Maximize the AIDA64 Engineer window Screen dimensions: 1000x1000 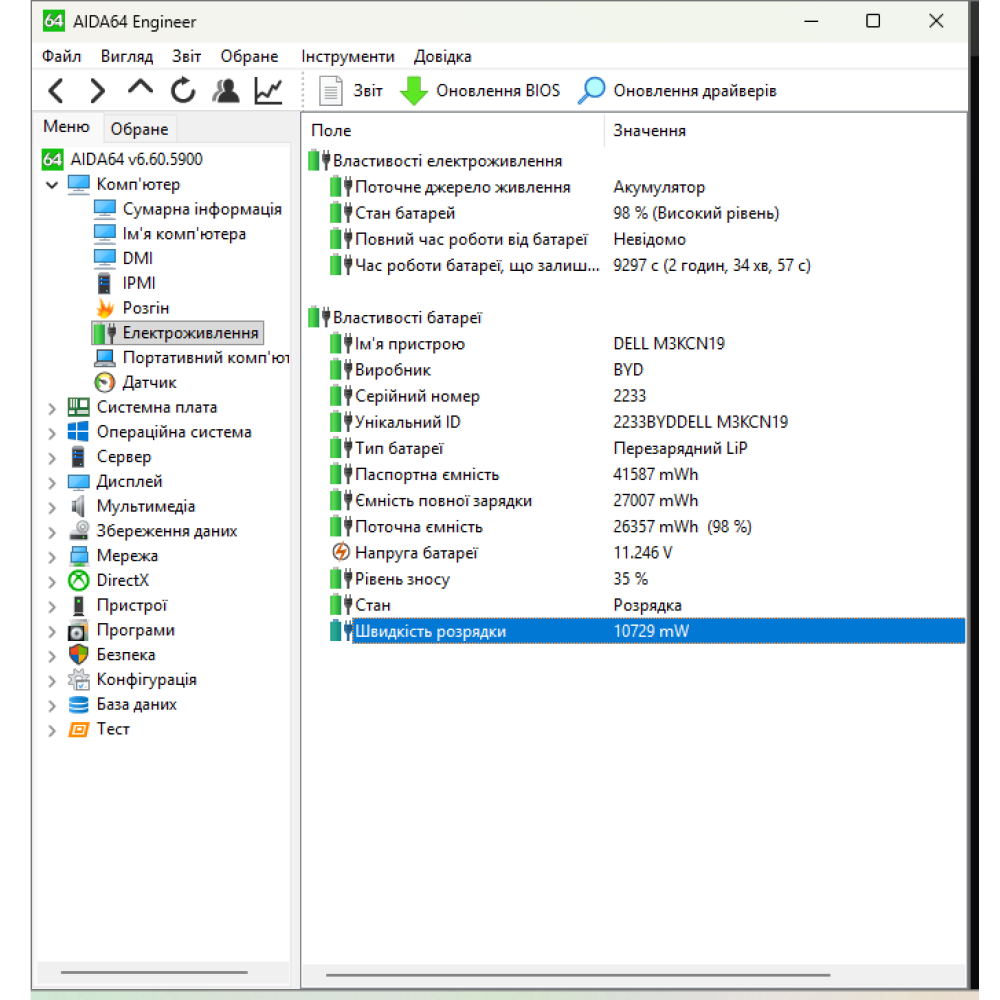873,21
